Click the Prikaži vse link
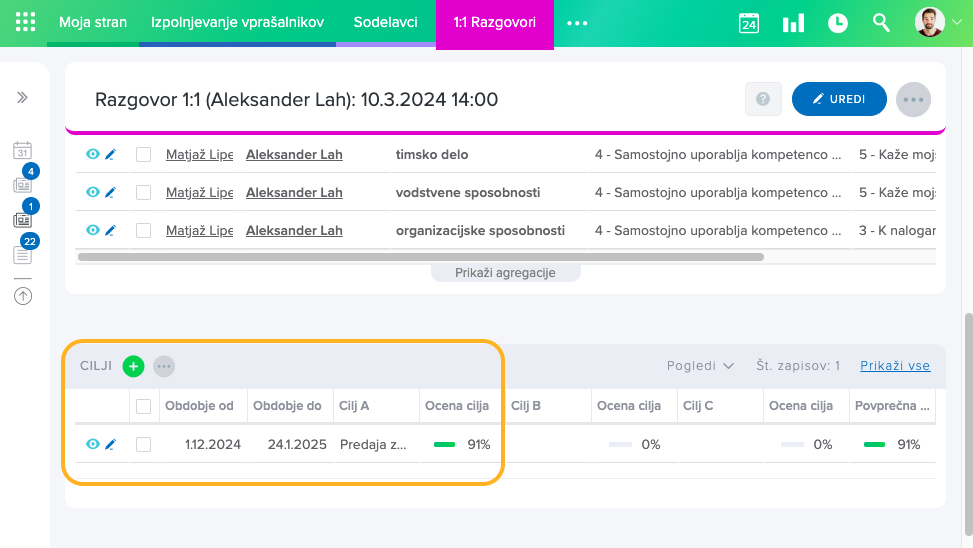The image size is (973, 548). click(895, 366)
